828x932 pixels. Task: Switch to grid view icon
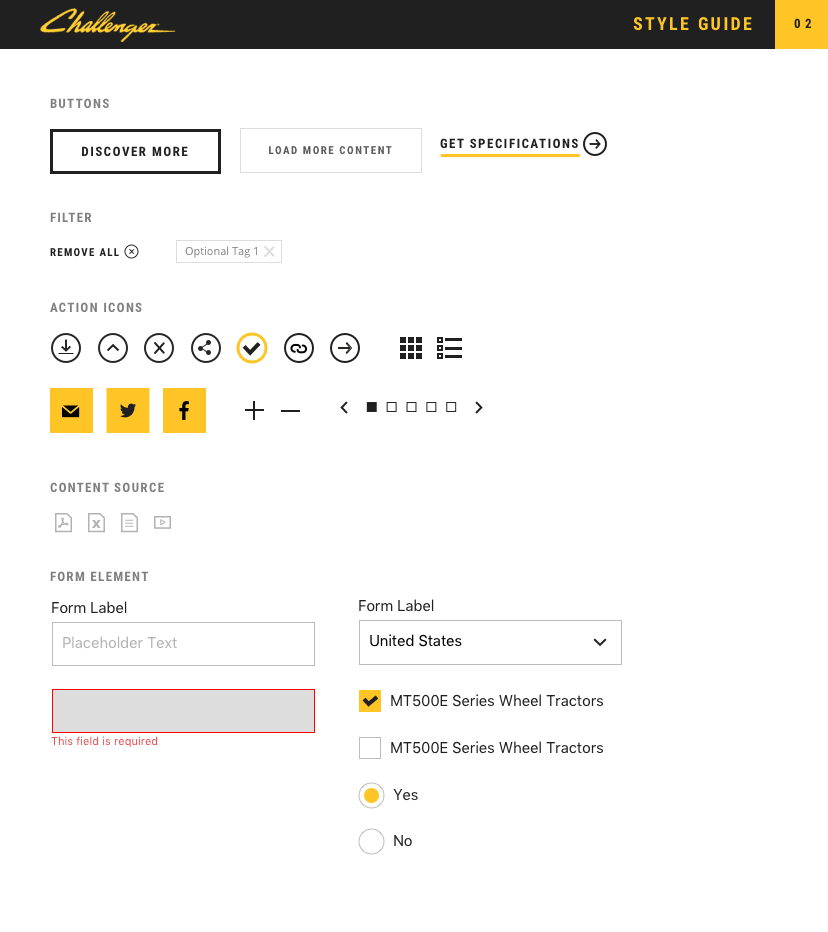click(x=411, y=348)
